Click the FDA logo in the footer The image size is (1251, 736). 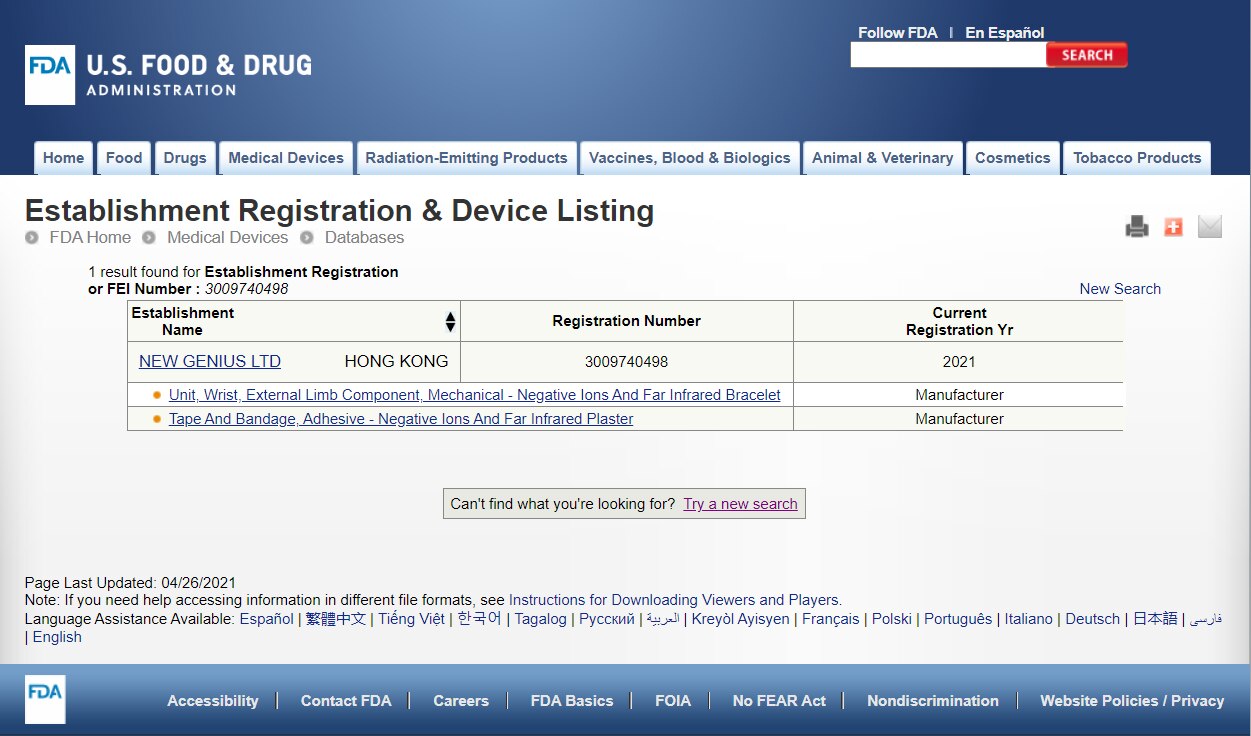tap(45, 699)
